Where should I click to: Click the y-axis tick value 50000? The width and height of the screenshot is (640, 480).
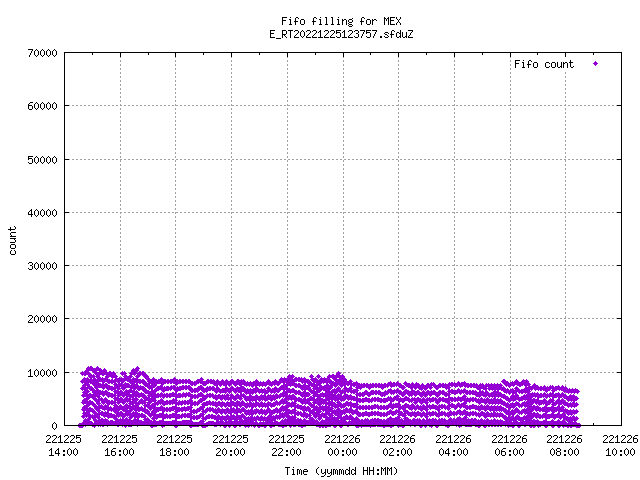[42, 160]
